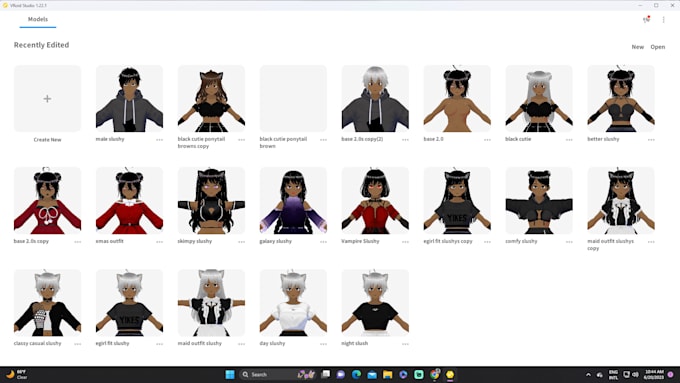Show hidden system tray icons

click(x=588, y=374)
